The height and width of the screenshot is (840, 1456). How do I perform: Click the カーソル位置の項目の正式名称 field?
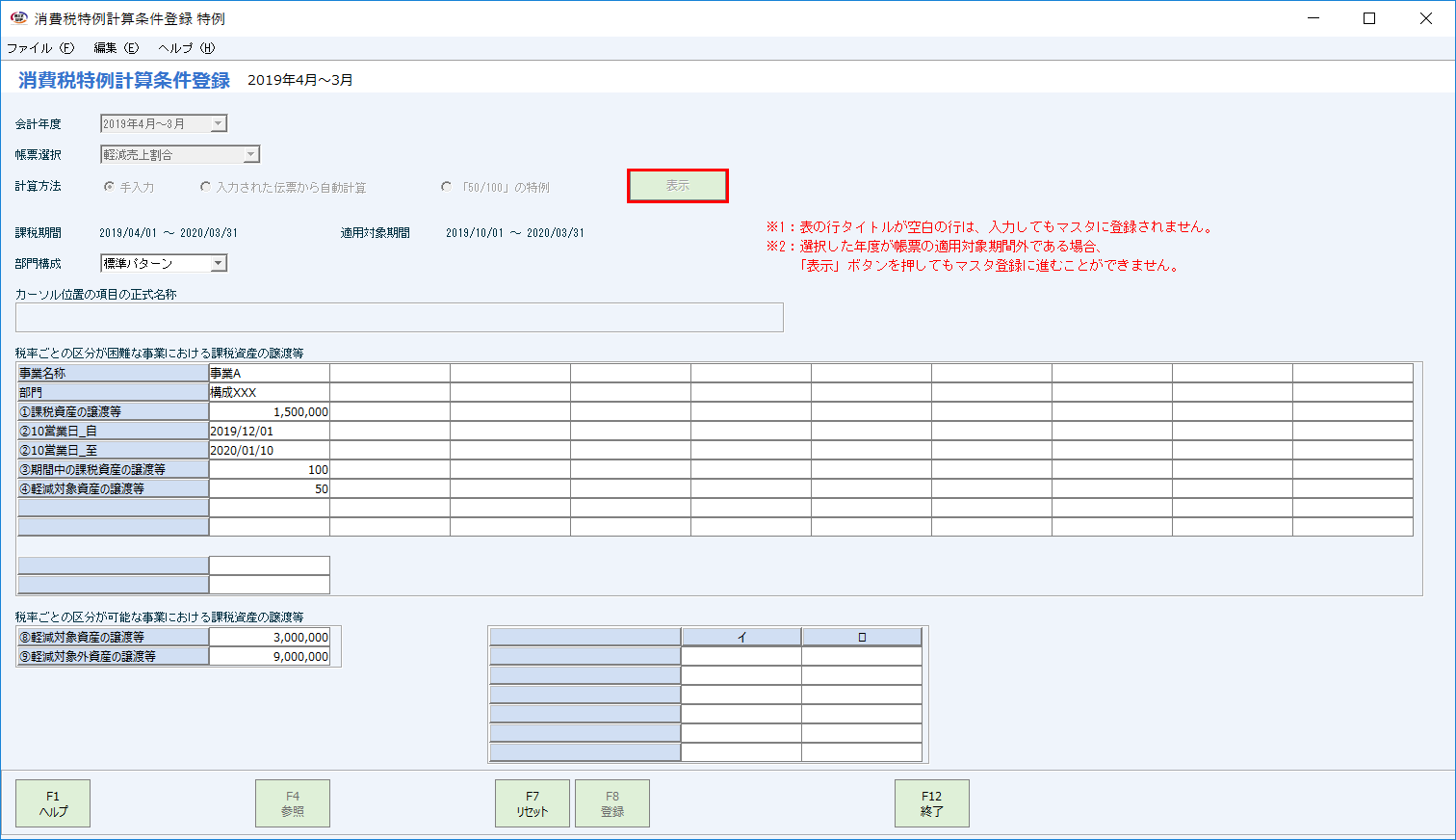pyautogui.click(x=399, y=317)
